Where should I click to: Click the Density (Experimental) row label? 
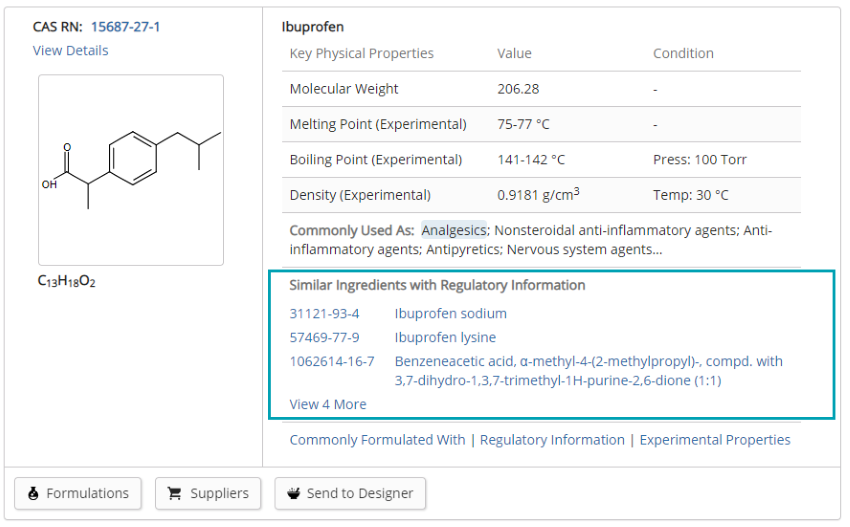click(360, 195)
